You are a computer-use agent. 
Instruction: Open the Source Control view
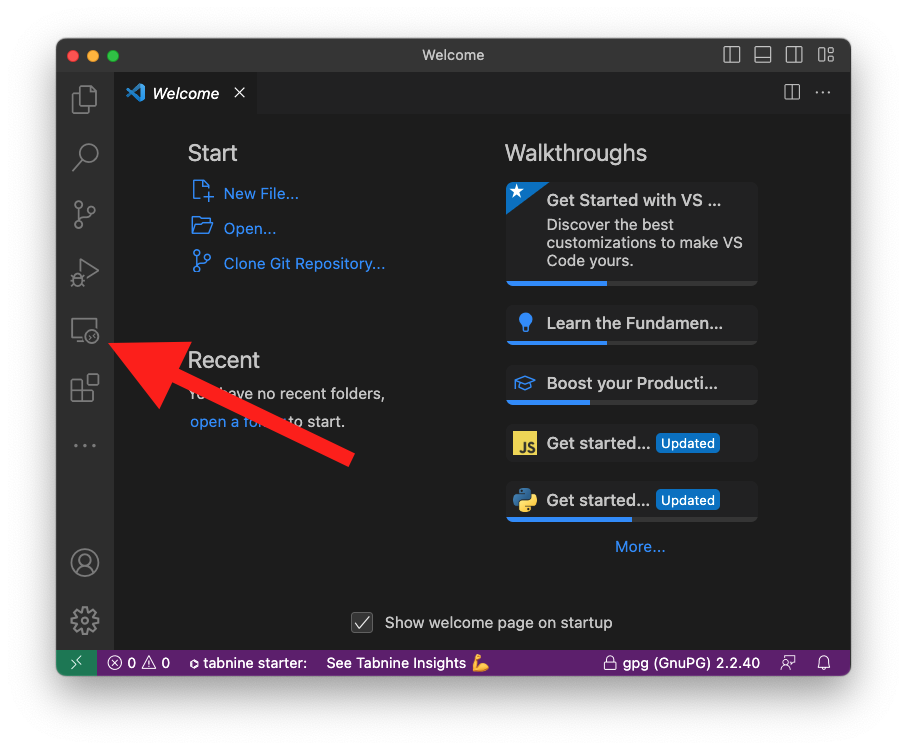coord(85,214)
